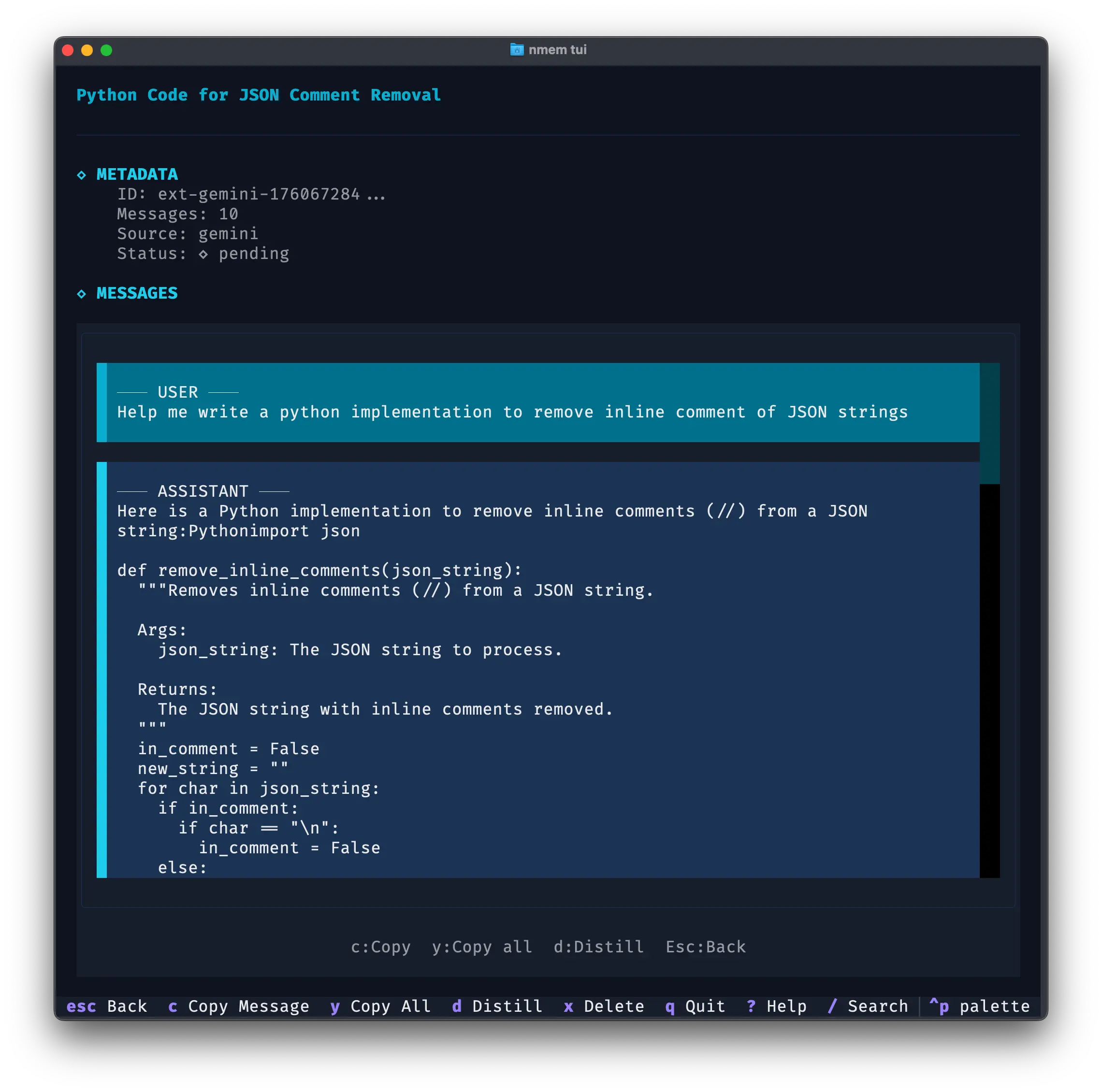The width and height of the screenshot is (1102, 1092).
Task: Click Copy All in footer bar
Action: pos(380,1006)
